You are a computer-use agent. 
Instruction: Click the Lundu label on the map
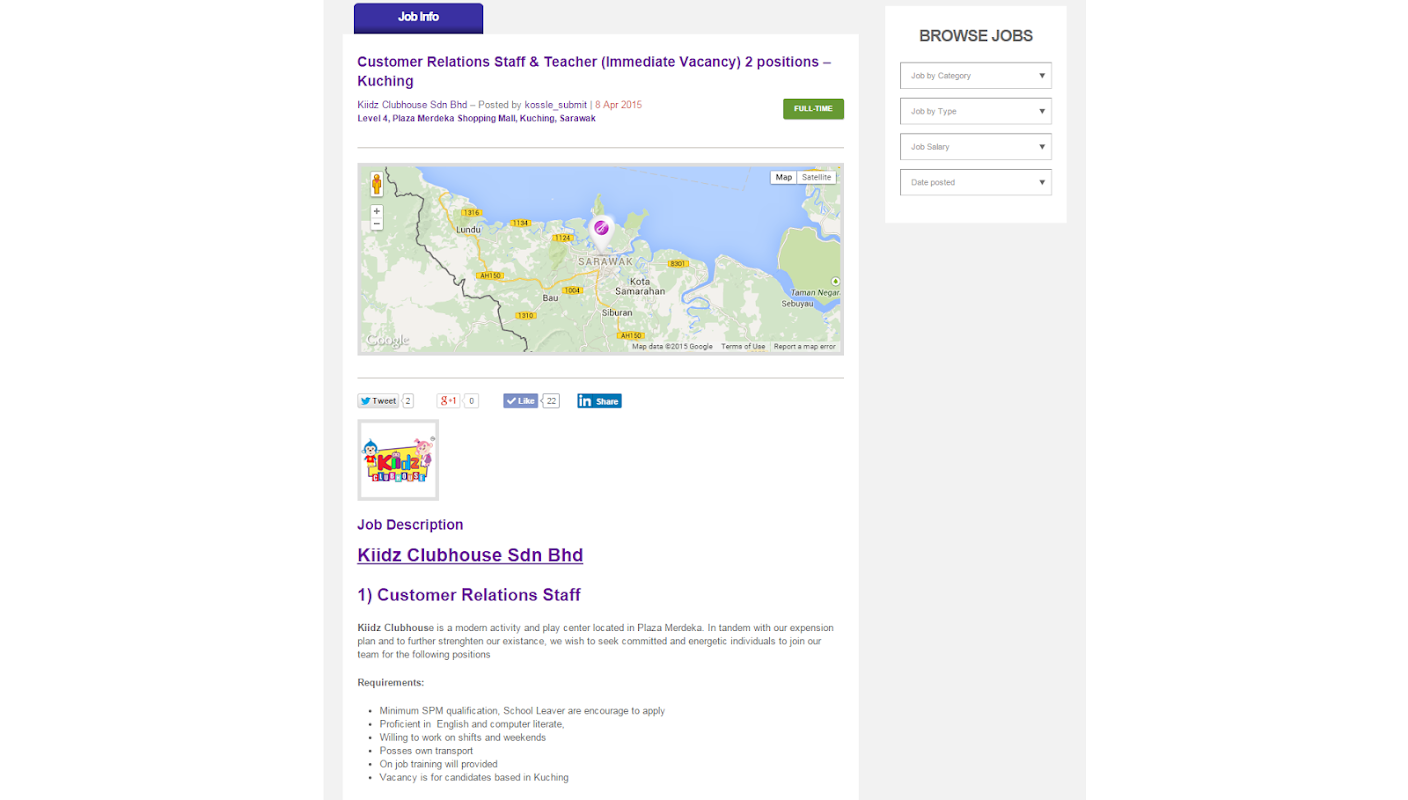(x=468, y=229)
